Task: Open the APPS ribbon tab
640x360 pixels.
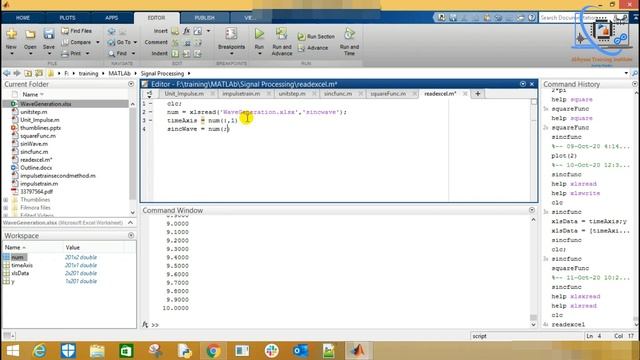Action: pos(111,18)
